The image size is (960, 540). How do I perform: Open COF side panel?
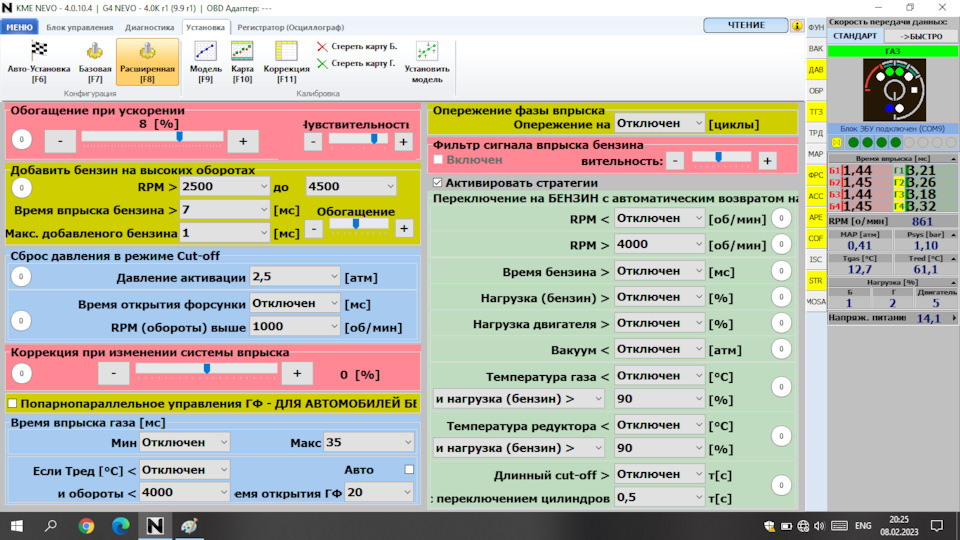[x=816, y=238]
